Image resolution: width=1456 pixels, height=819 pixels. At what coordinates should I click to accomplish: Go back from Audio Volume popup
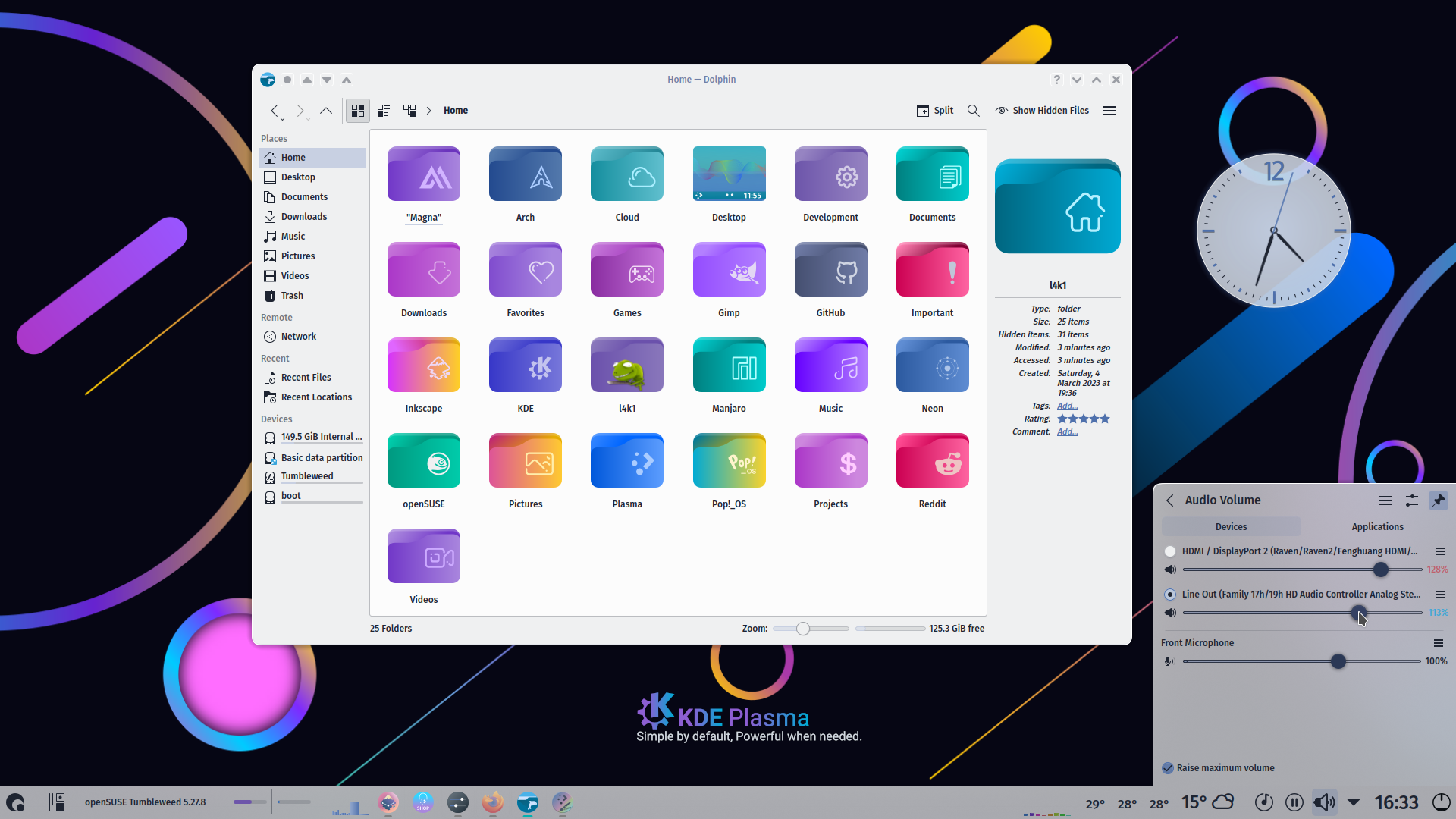pos(1170,500)
